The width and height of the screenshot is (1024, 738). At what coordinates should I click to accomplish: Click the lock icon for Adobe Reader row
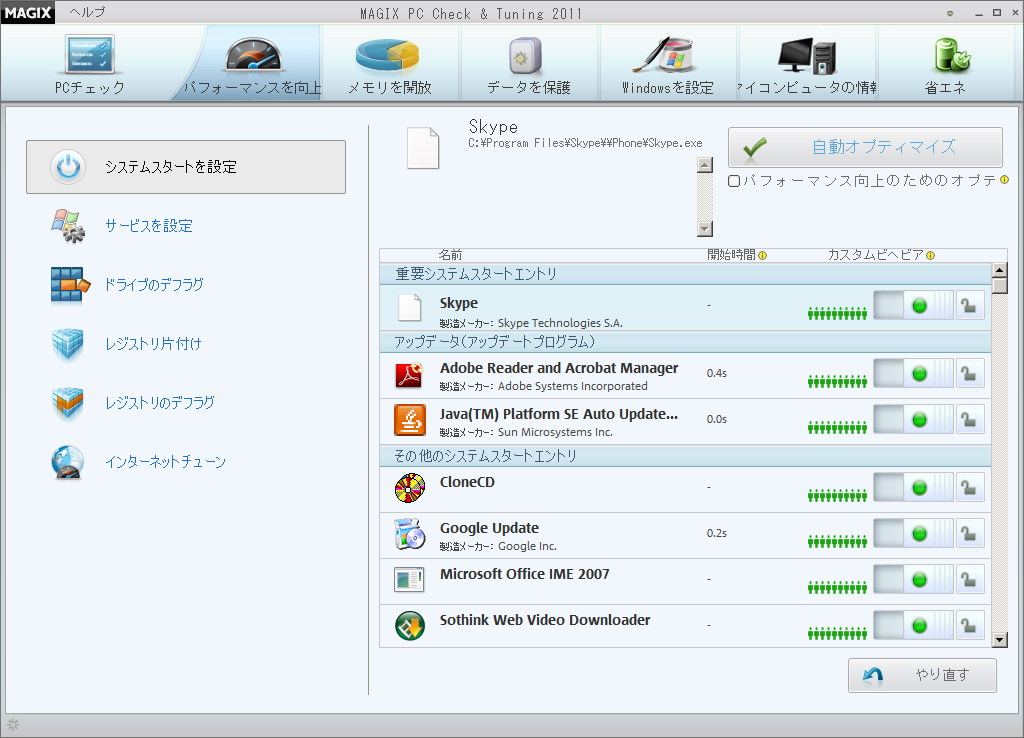[970, 374]
